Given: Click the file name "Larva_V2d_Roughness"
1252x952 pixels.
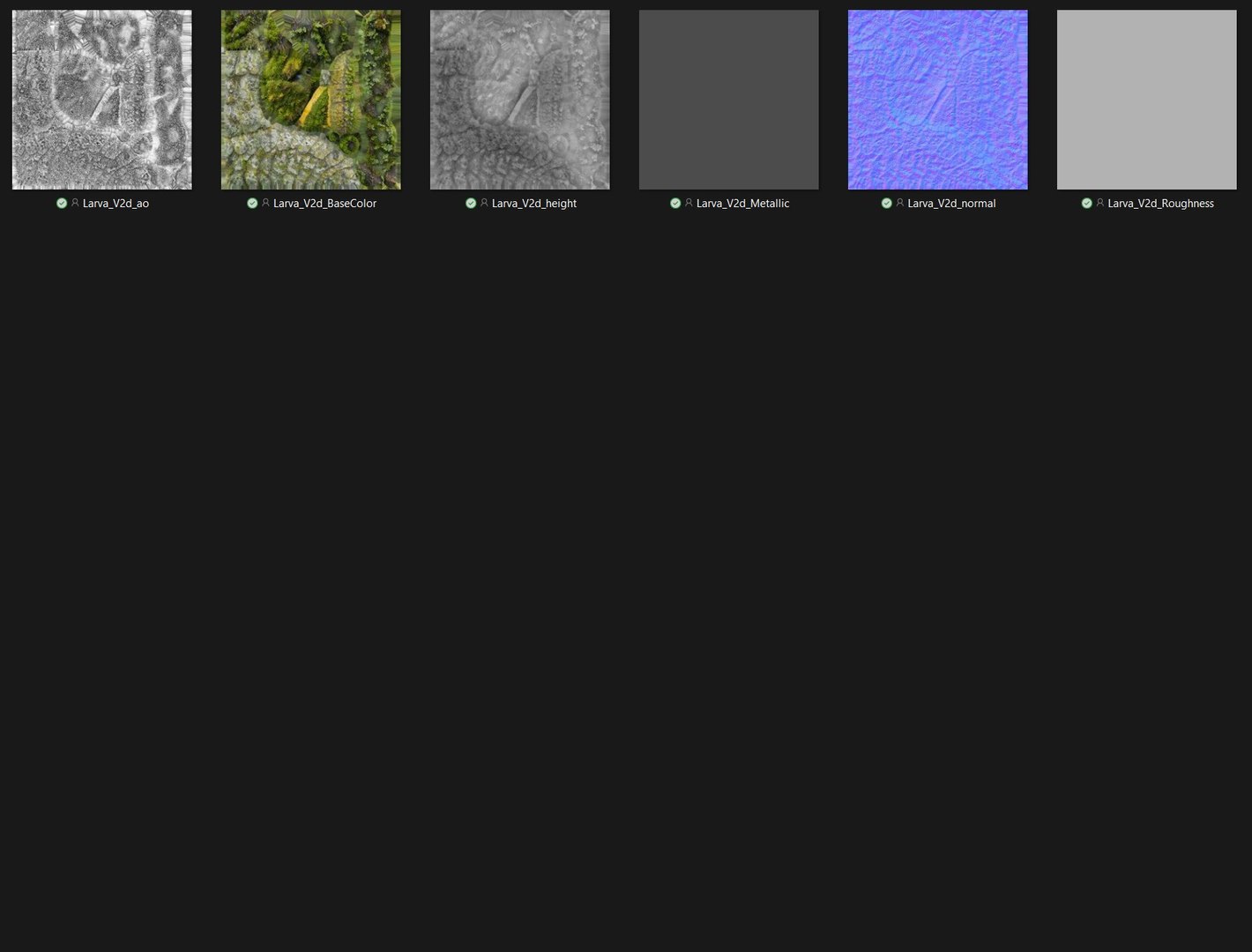Looking at the screenshot, I should pos(1161,204).
